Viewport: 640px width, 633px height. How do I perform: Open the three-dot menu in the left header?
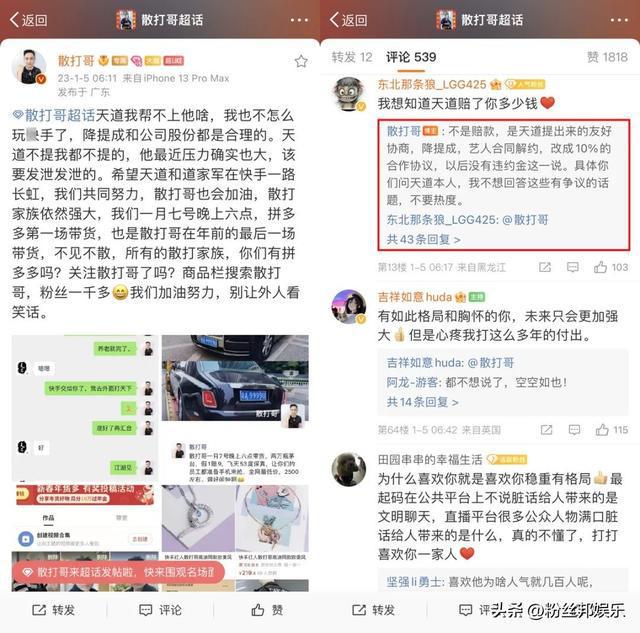pos(299,20)
